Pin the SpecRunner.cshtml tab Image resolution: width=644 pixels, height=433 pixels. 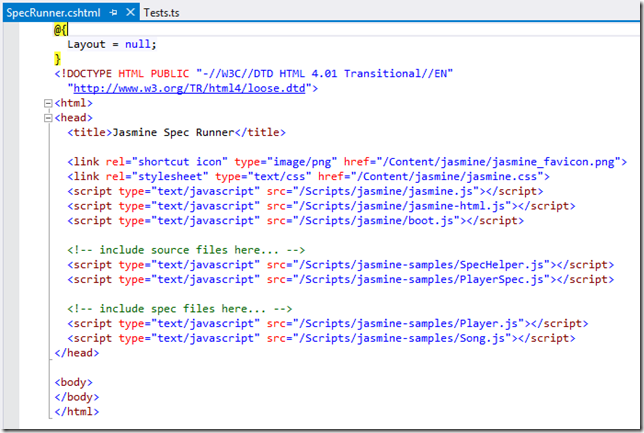(114, 13)
